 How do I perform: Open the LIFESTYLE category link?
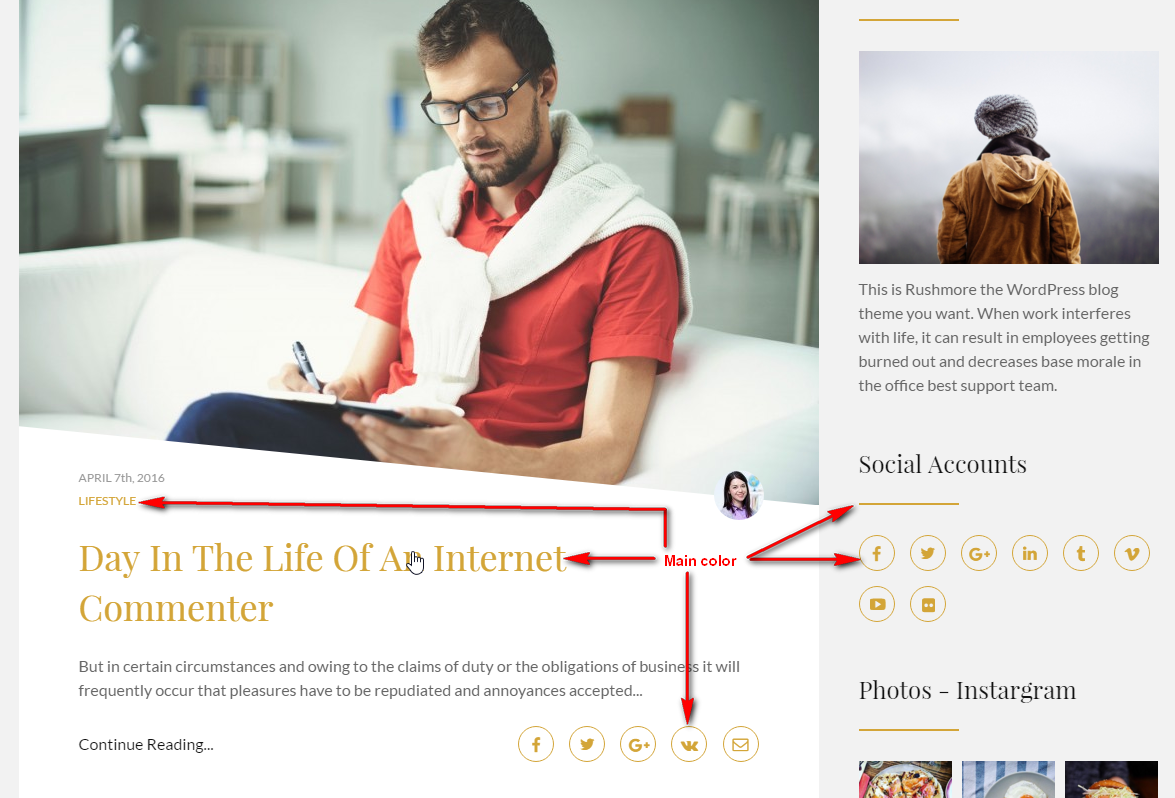click(x=107, y=501)
